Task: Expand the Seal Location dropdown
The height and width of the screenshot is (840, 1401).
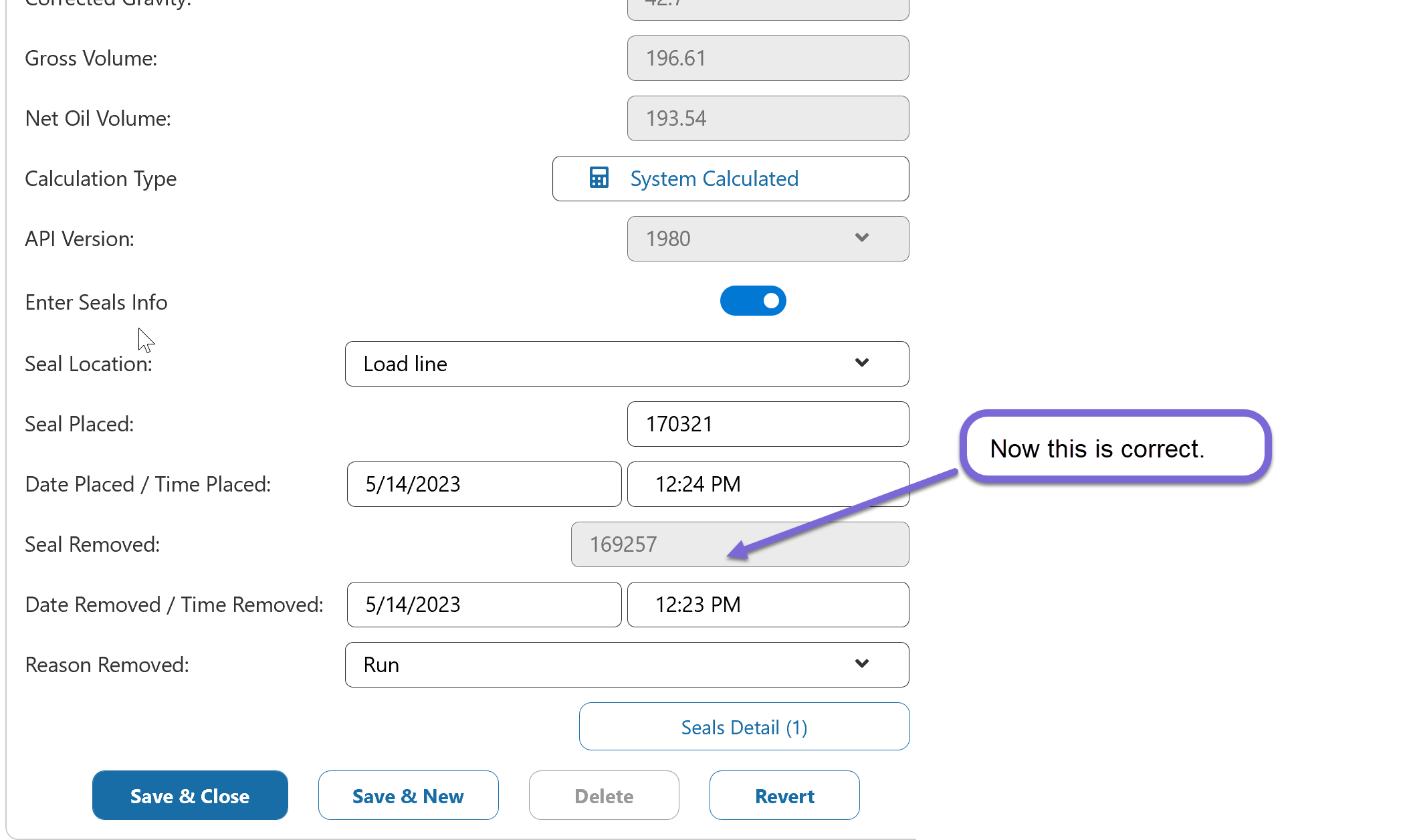Action: pyautogui.click(x=627, y=364)
